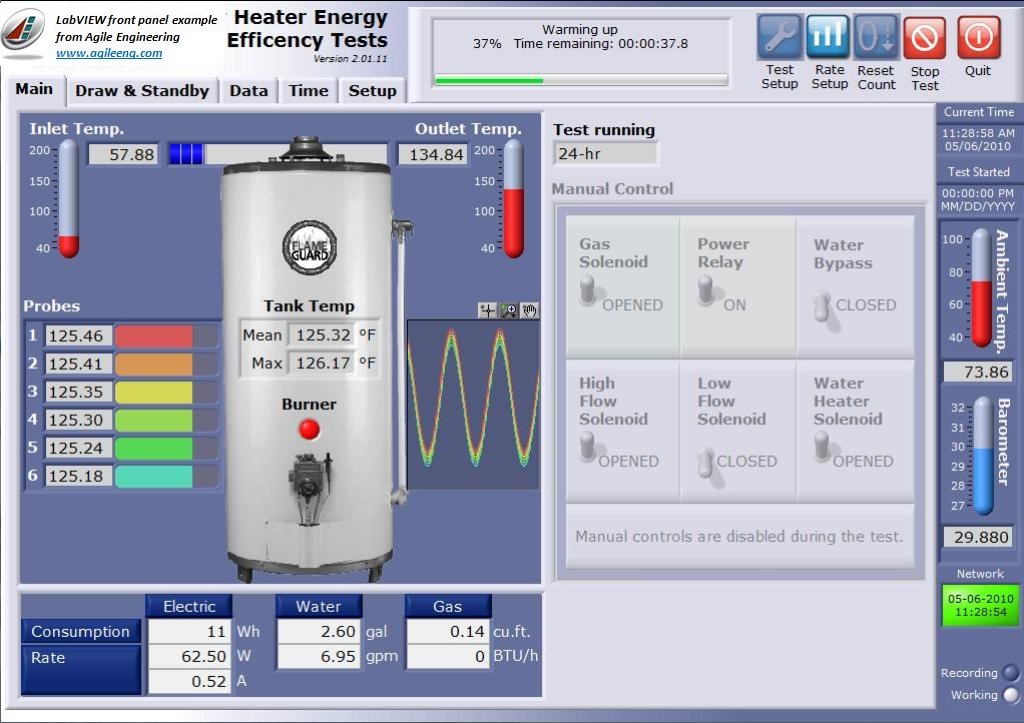The width and height of the screenshot is (1024, 723).
Task: Toggle the Low Flow Solenoid switch
Action: pyautogui.click(x=706, y=462)
